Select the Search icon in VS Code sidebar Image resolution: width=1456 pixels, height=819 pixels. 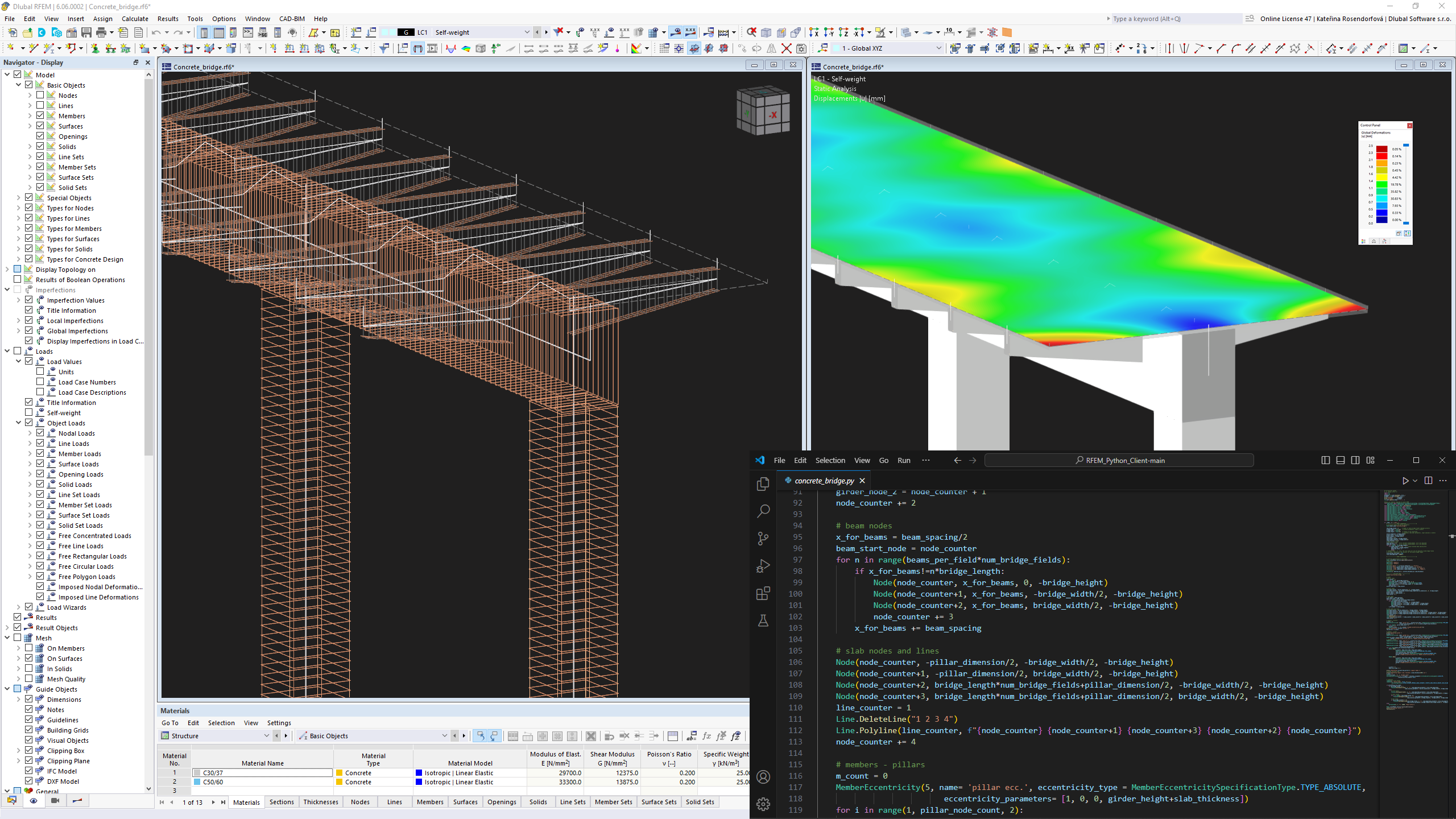click(763, 511)
